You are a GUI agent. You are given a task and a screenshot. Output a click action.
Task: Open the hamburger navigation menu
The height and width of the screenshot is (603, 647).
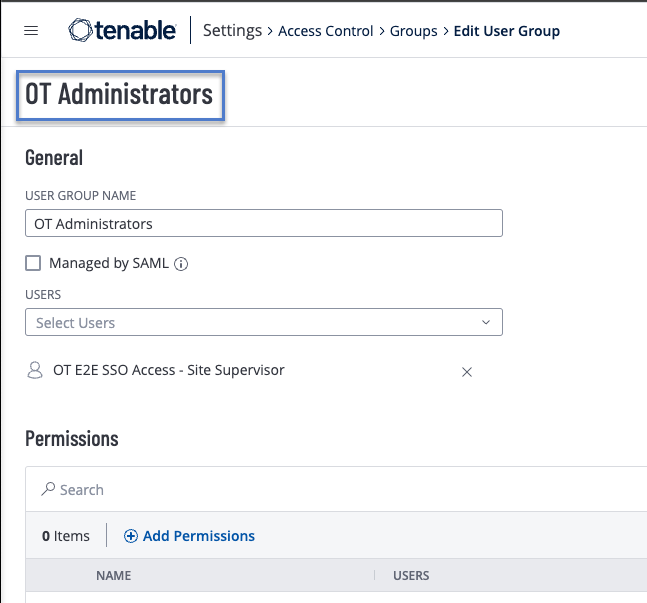(31, 31)
